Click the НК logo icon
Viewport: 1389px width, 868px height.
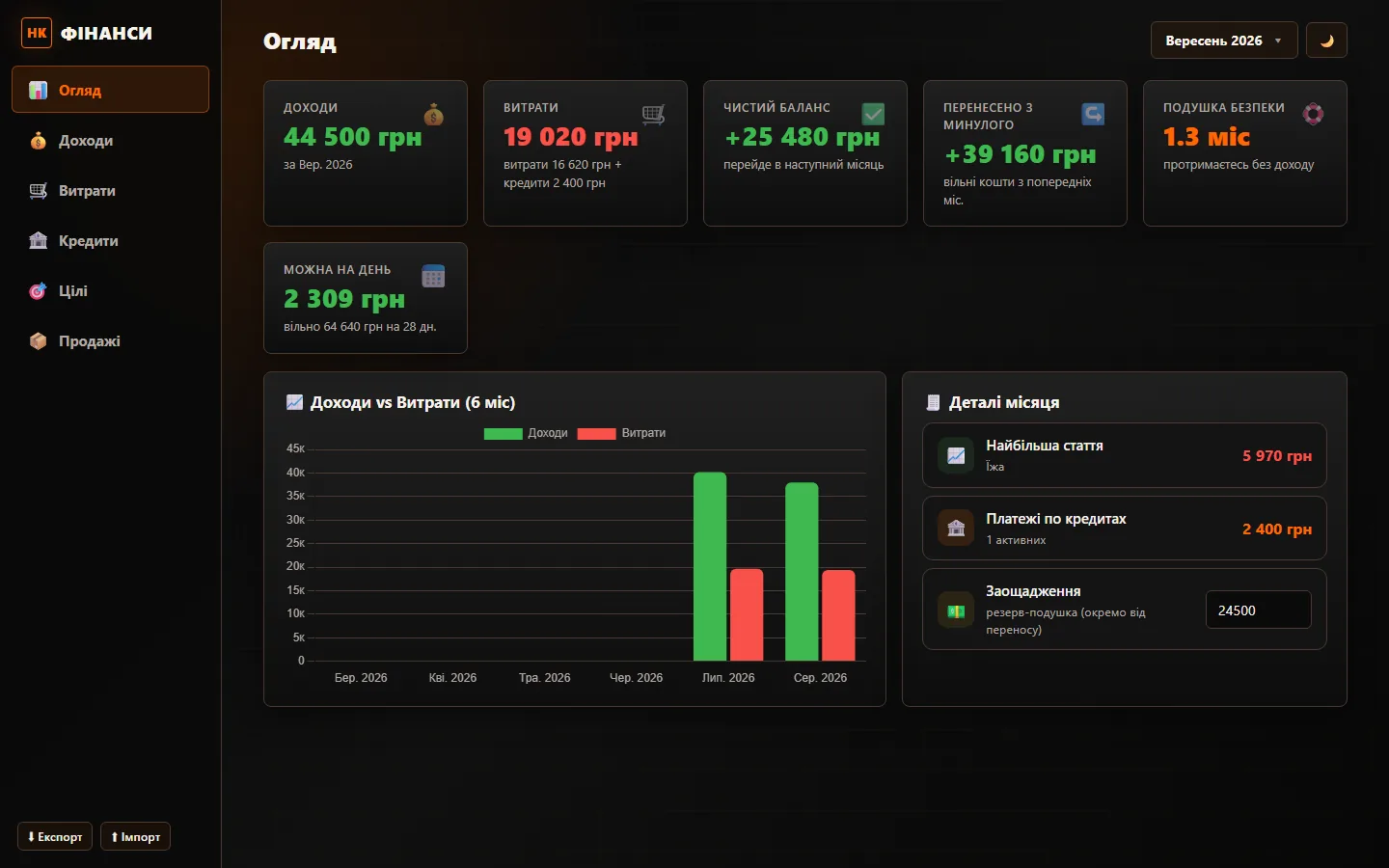click(37, 33)
